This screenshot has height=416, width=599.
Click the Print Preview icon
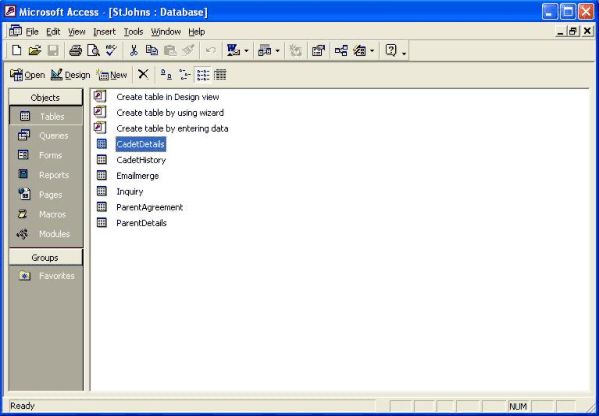tap(93, 50)
